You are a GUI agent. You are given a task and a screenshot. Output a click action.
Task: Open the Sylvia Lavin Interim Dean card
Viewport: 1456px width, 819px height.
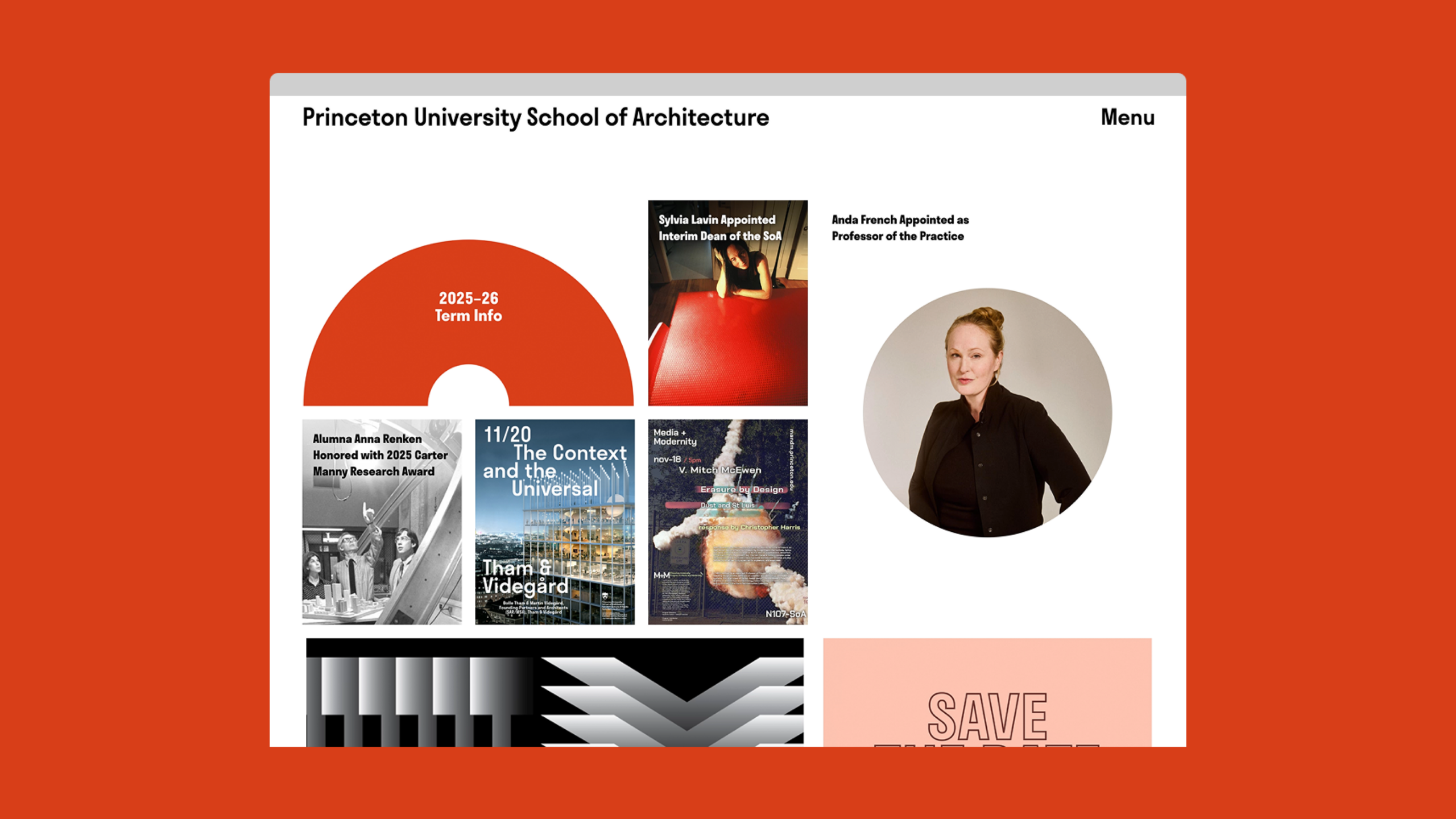coord(727,303)
